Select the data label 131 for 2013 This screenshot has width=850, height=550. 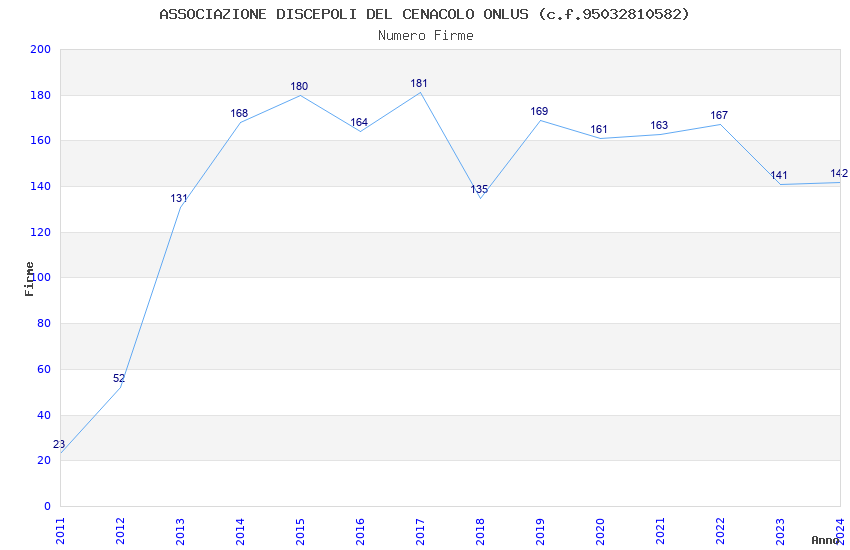coord(179,198)
